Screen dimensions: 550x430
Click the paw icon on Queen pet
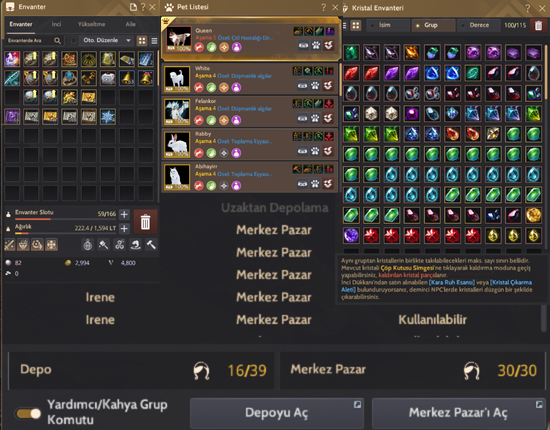316,45
